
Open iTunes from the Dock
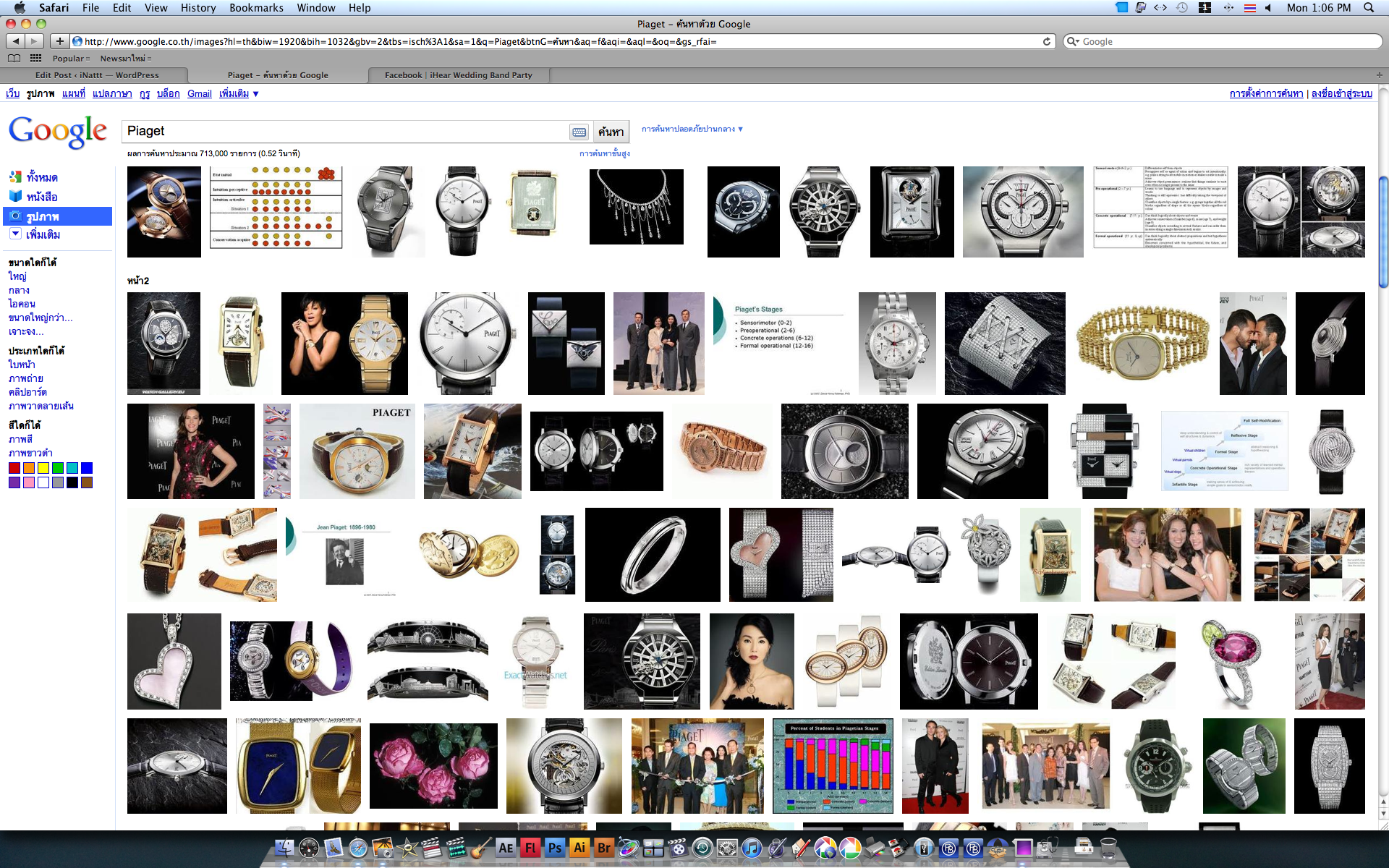pyautogui.click(x=752, y=848)
